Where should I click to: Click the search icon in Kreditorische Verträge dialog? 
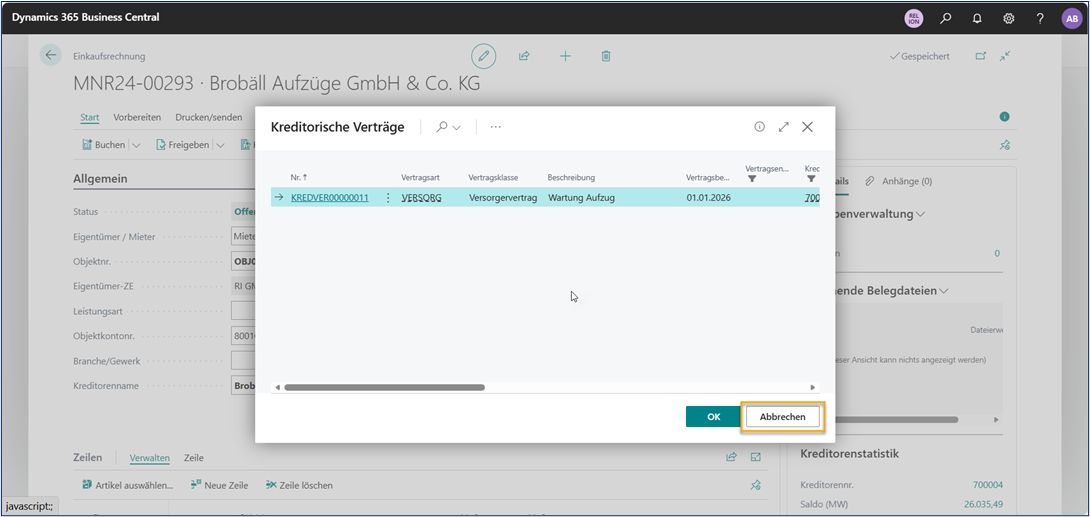click(x=441, y=127)
